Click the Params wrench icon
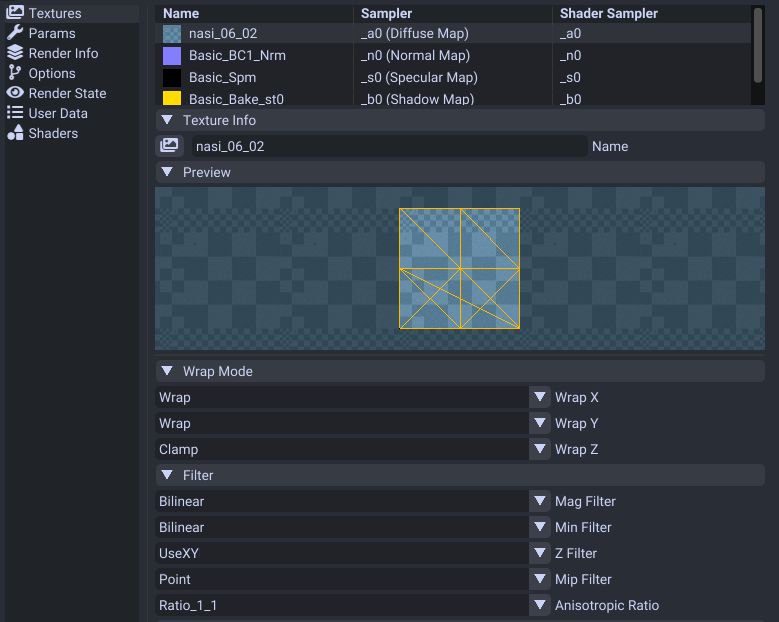The image size is (779, 622). pos(15,33)
